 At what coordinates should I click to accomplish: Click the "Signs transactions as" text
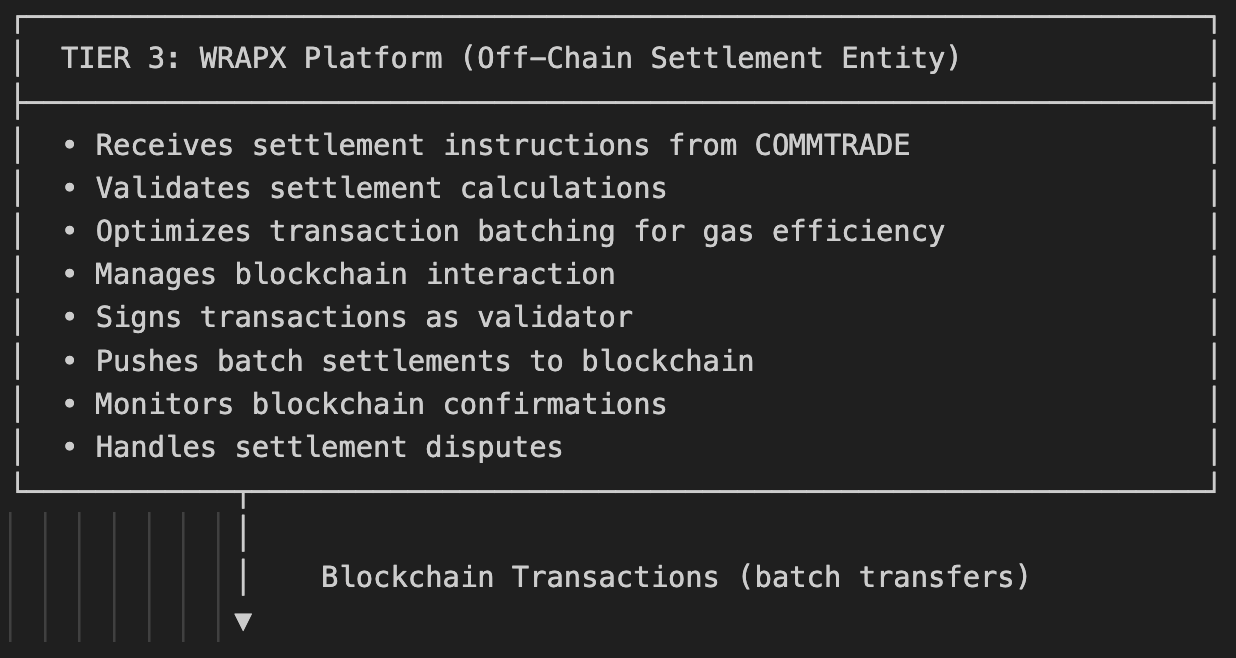click(x=277, y=317)
